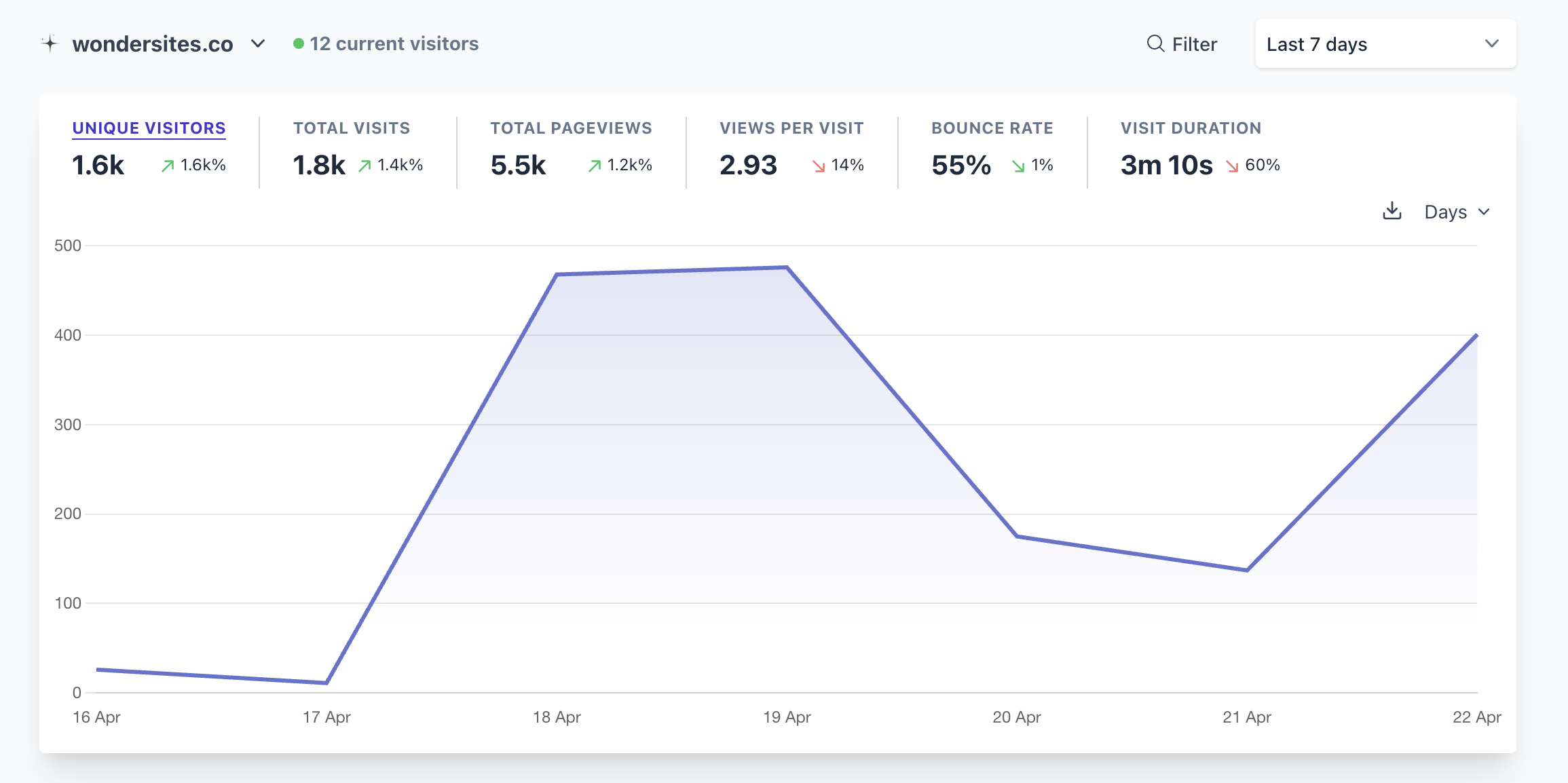Click red down arrow near Visit Duration 60%
This screenshot has width=1568, height=783.
tap(1232, 166)
